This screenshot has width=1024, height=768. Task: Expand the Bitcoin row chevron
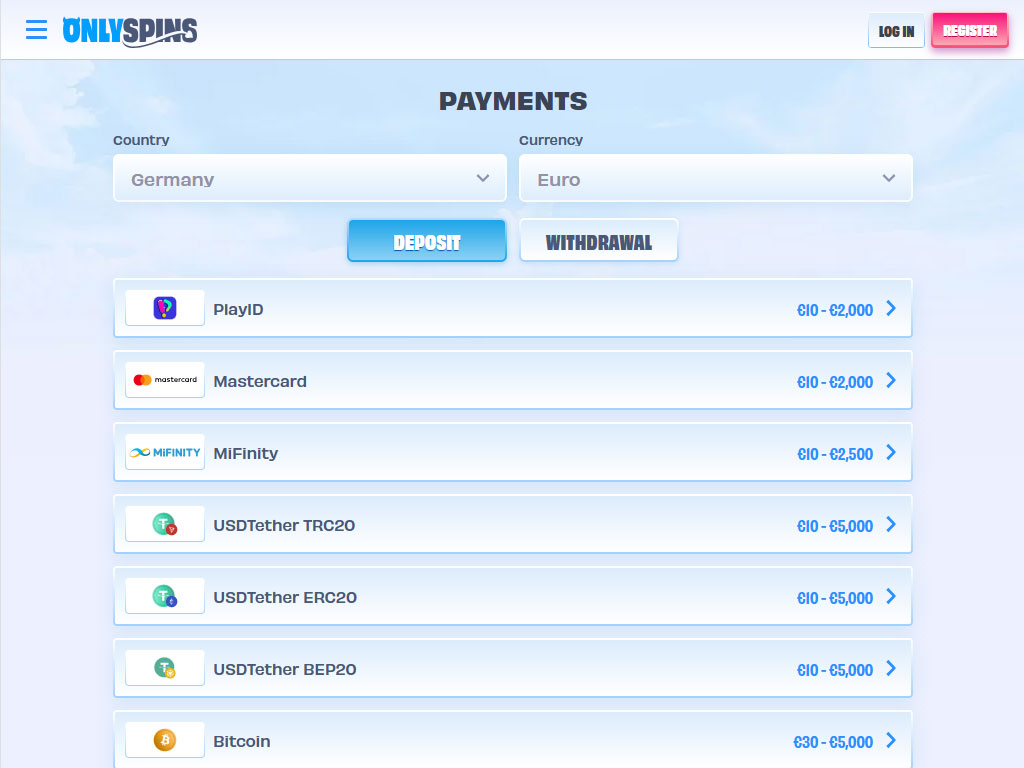pyautogui.click(x=891, y=741)
